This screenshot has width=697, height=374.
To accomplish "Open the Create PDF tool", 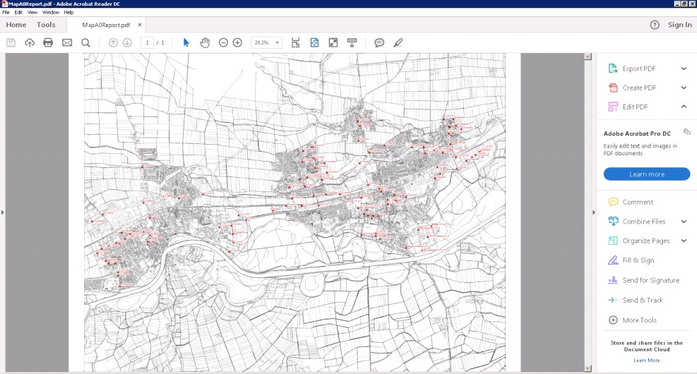I will [x=639, y=88].
